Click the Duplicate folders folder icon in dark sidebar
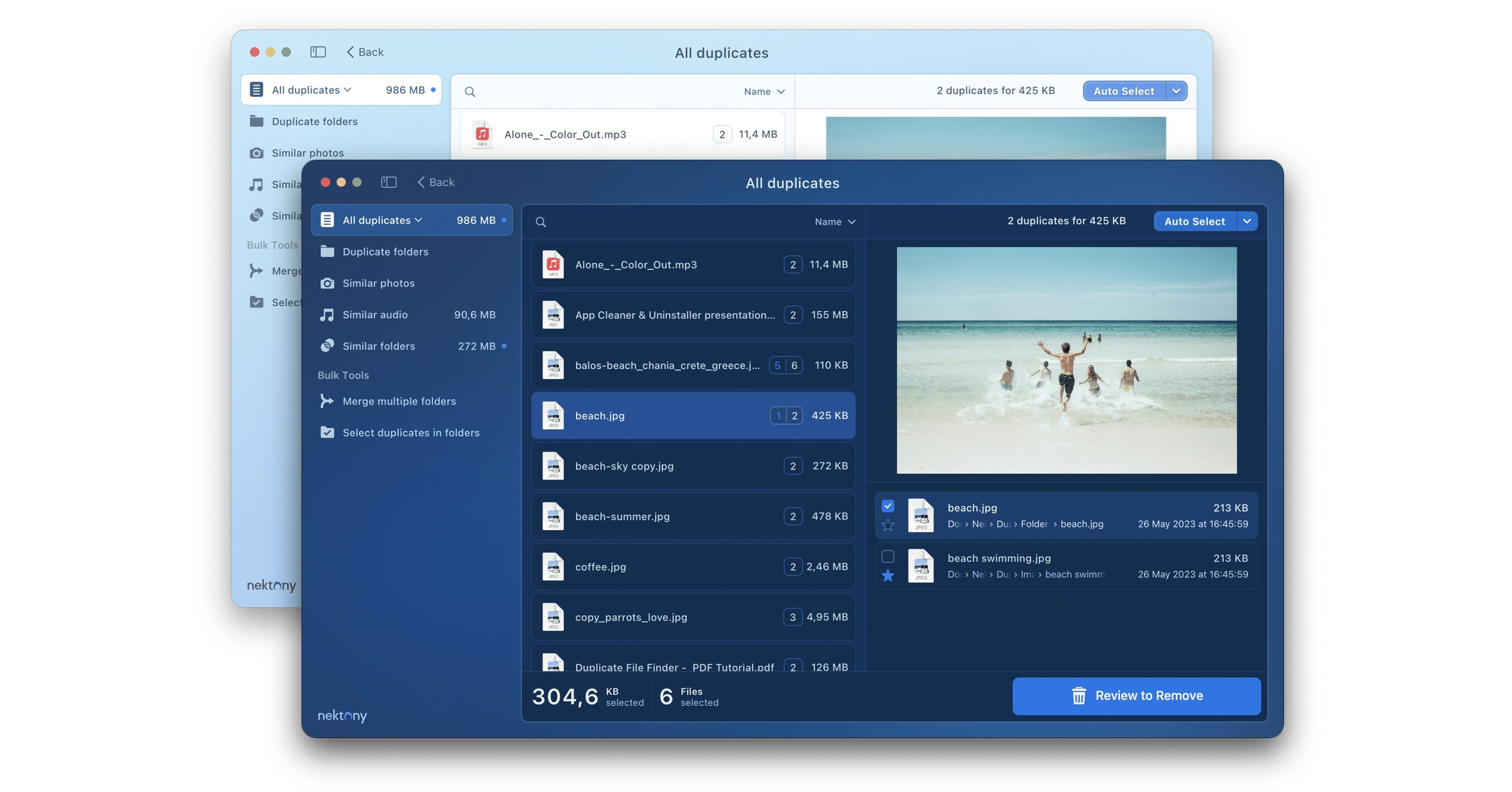The height and width of the screenshot is (792, 1512). [327, 252]
